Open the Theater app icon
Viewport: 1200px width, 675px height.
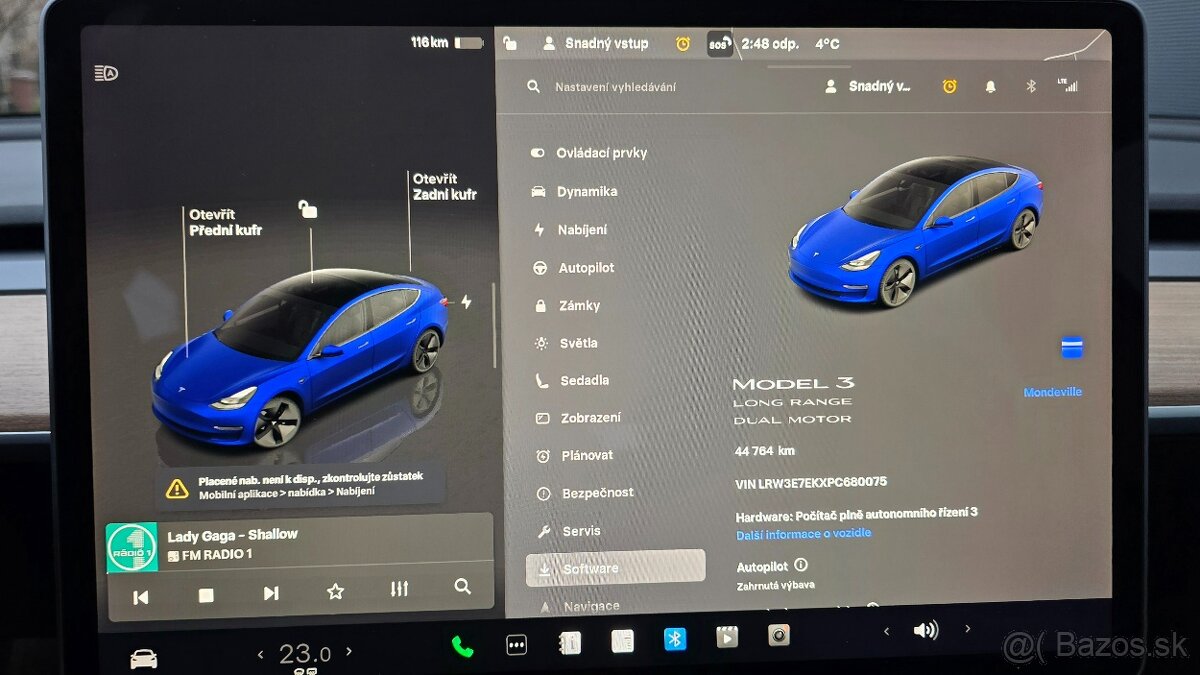tap(726, 636)
